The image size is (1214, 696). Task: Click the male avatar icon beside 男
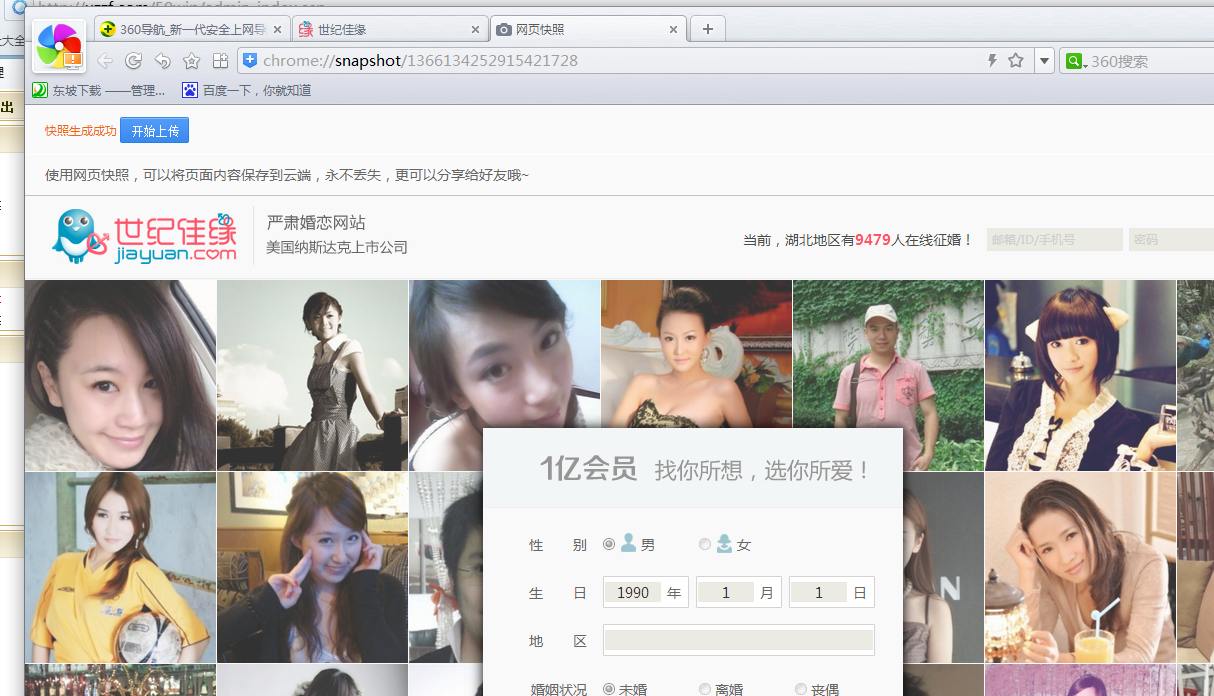pos(628,543)
